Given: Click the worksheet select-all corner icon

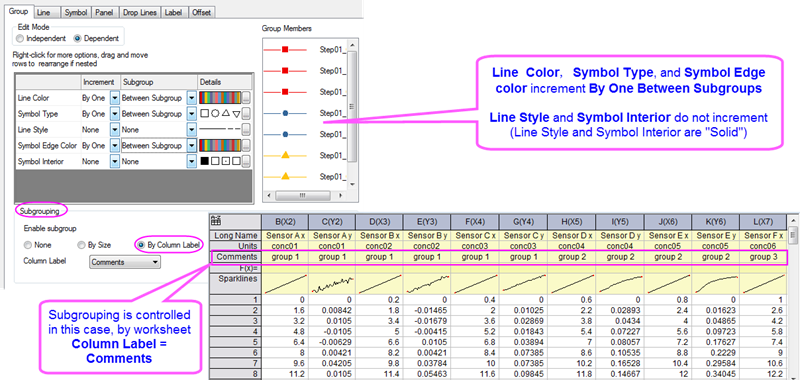Looking at the screenshot, I should click(x=216, y=222).
